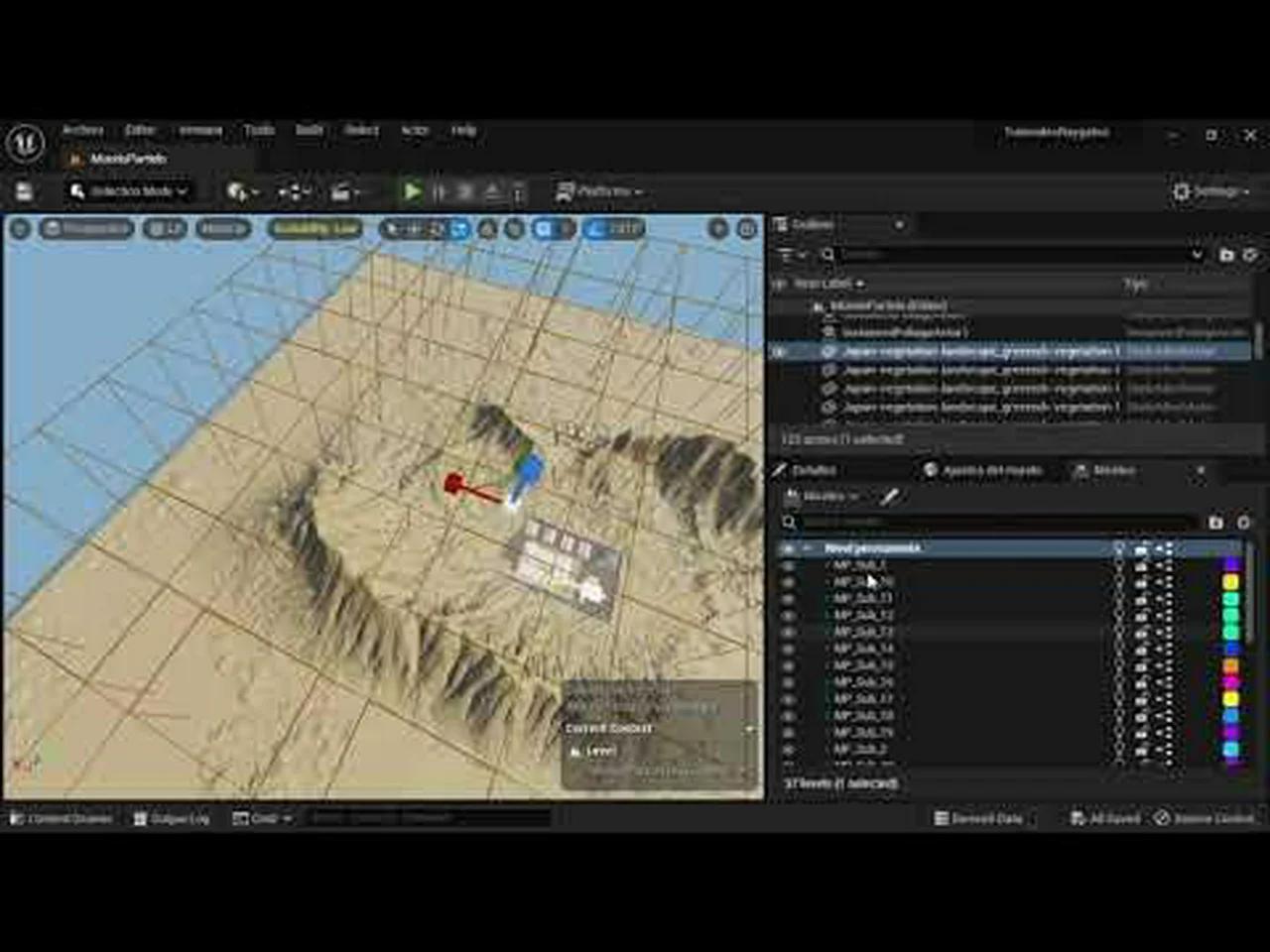Open the Blueprints toolbar icon menu
This screenshot has height=952, width=1270.
click(x=293, y=191)
